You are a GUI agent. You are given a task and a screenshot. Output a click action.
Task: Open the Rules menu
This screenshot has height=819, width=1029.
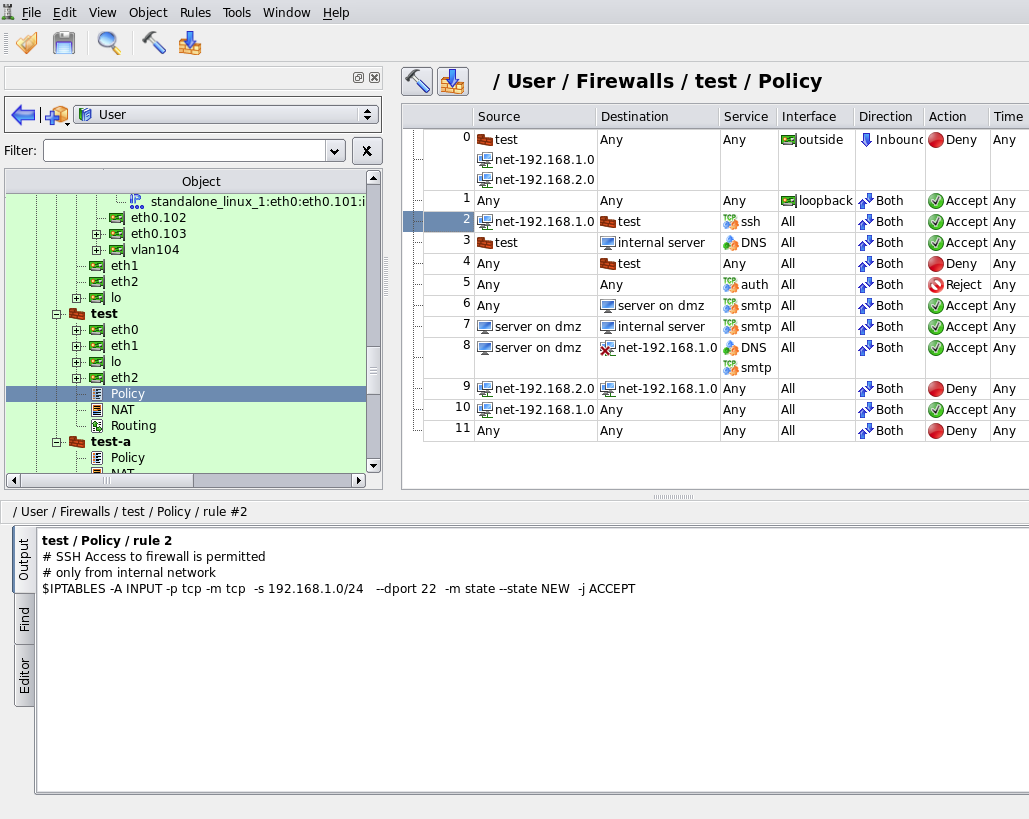coord(196,12)
